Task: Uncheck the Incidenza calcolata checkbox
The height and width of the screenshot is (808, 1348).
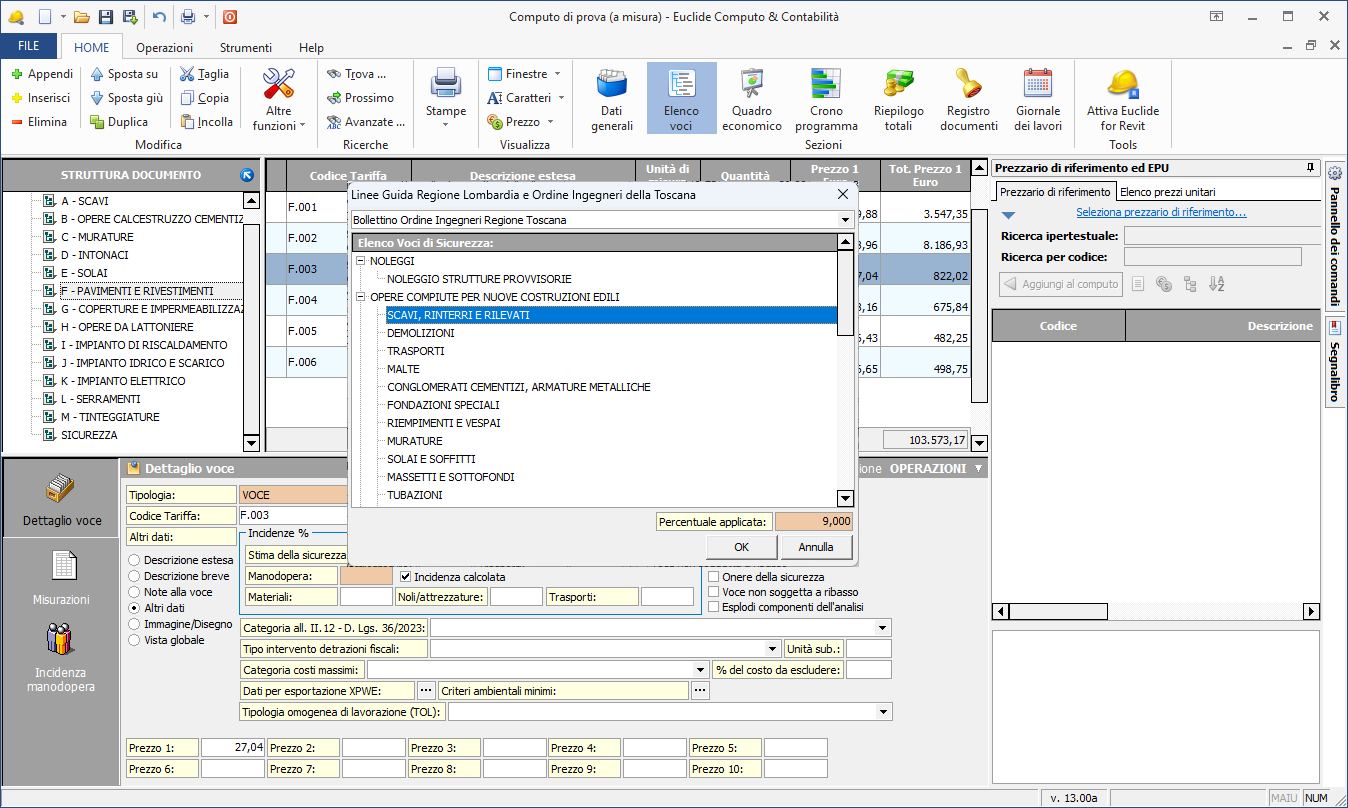Action: [406, 577]
